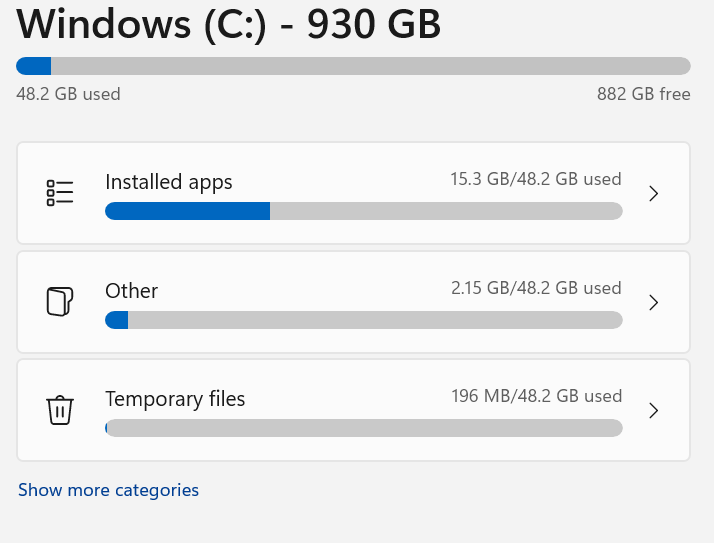Viewport: 714px width, 543px height.
Task: Click the Other category page icon
Action: click(60, 301)
